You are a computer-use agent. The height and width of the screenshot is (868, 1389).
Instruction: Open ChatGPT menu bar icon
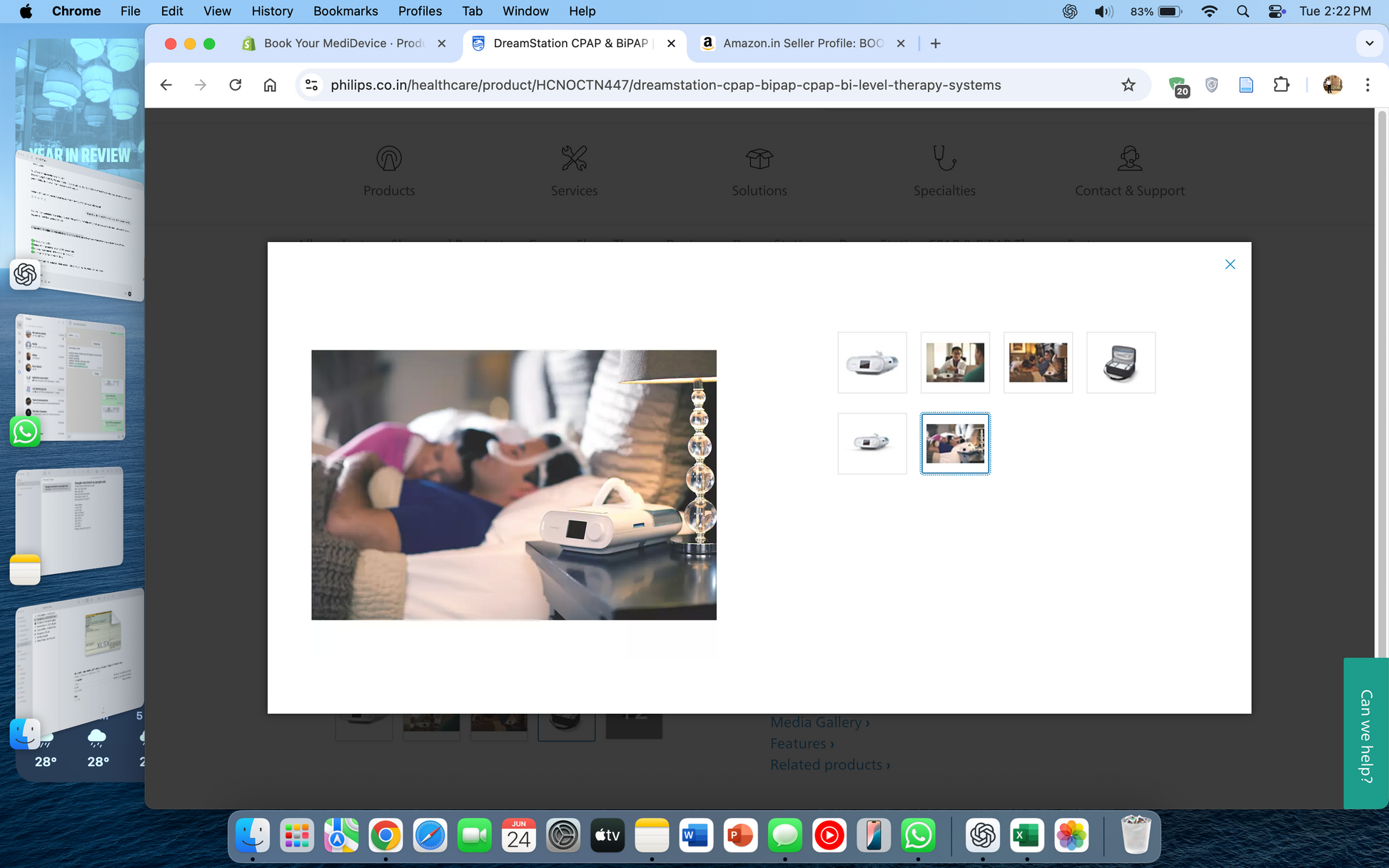(1069, 11)
